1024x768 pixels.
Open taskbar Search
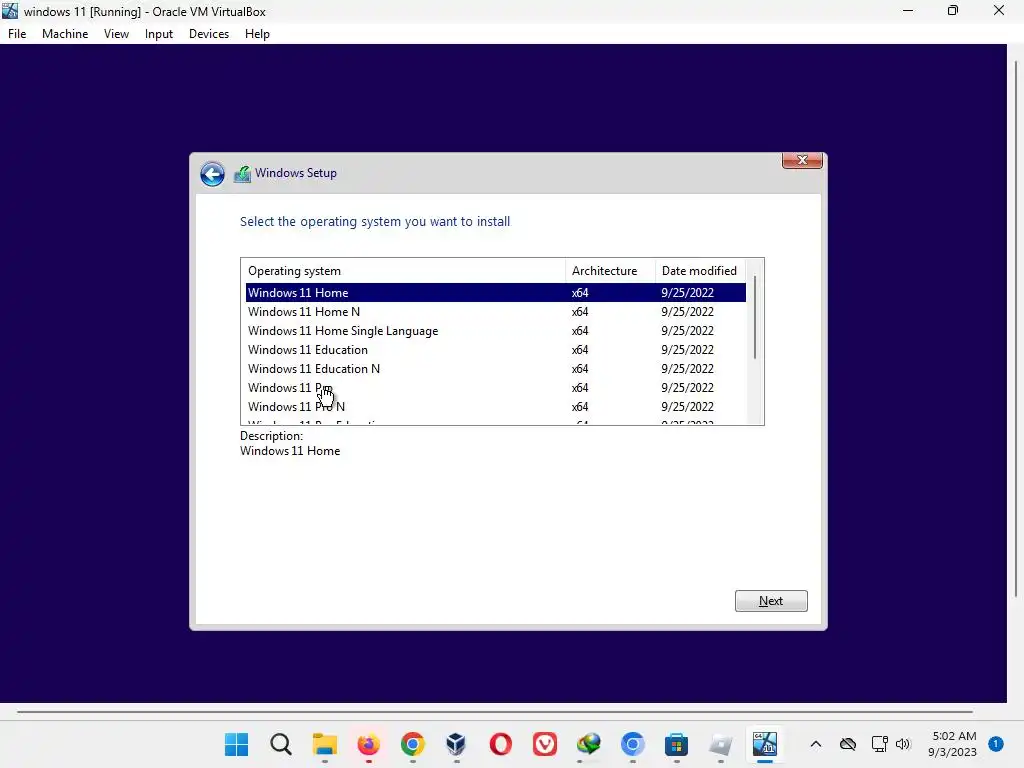tap(281, 744)
